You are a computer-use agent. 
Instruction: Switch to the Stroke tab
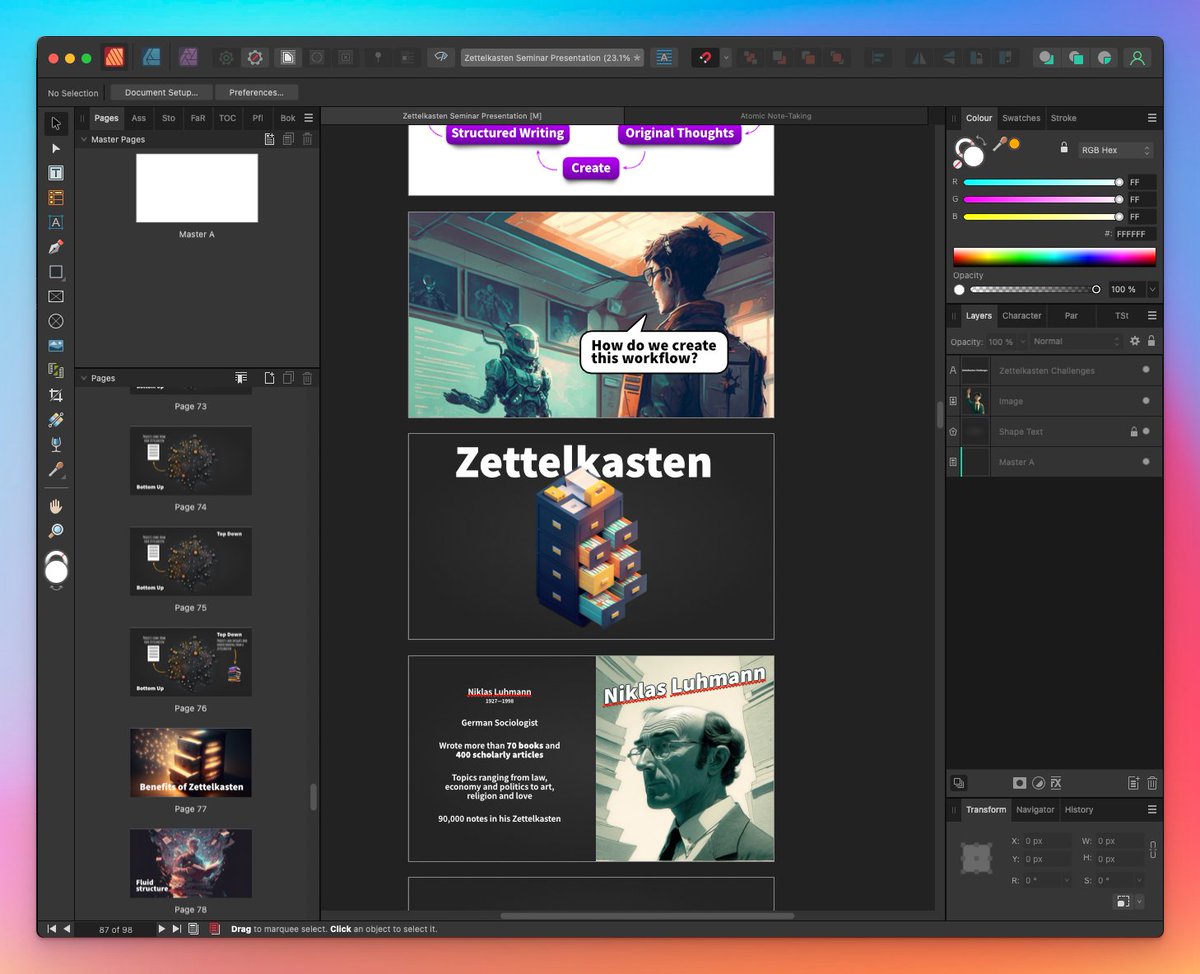pyautogui.click(x=1063, y=118)
